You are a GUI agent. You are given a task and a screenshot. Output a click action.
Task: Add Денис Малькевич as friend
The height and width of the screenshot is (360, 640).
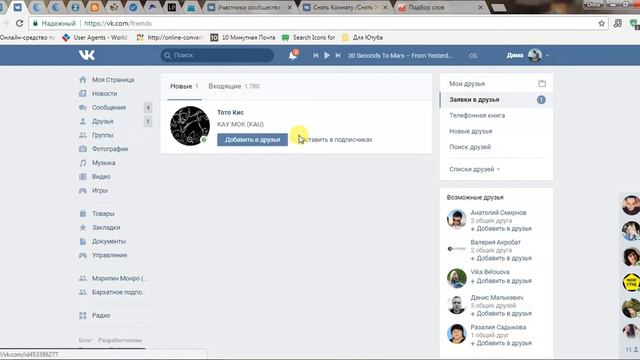pyautogui.click(x=501, y=313)
